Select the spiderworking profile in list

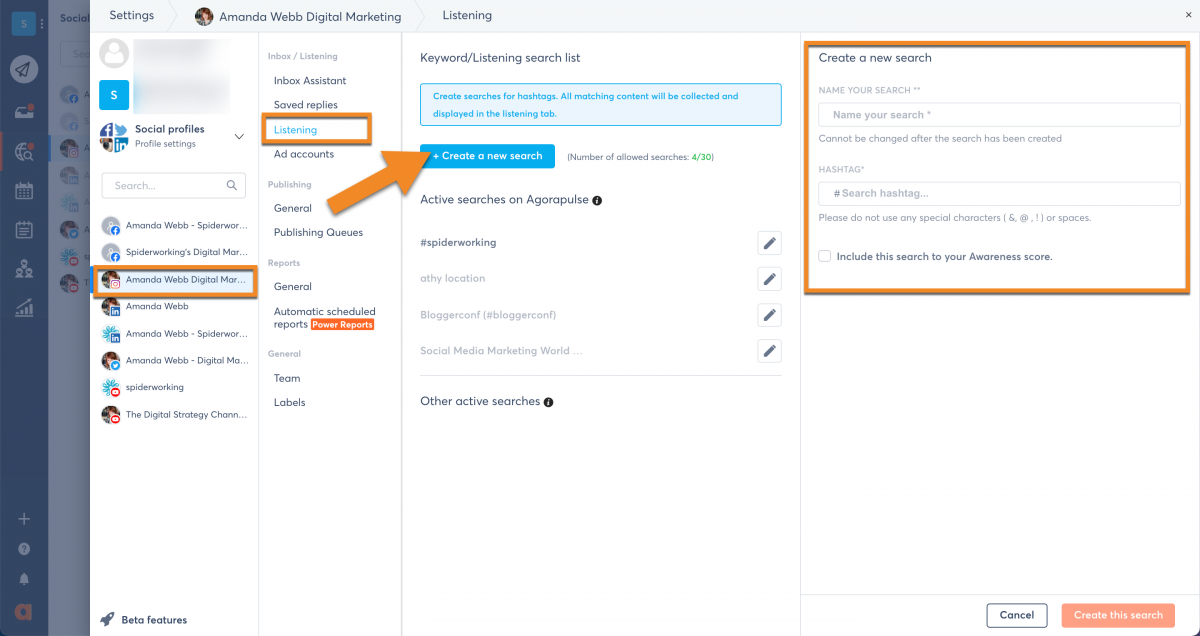[x=154, y=387]
